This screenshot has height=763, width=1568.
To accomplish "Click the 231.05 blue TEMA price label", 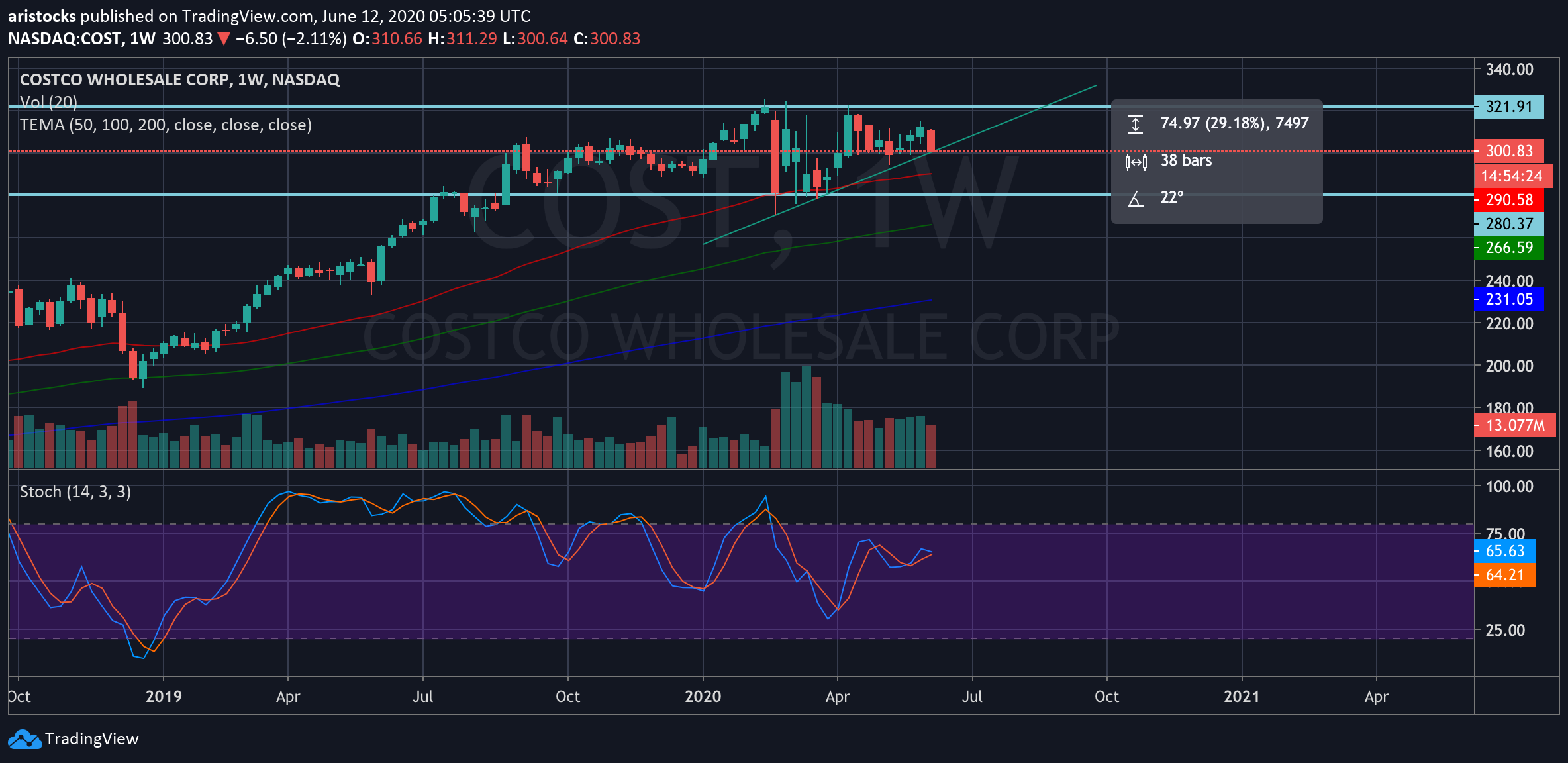I will click(x=1509, y=299).
